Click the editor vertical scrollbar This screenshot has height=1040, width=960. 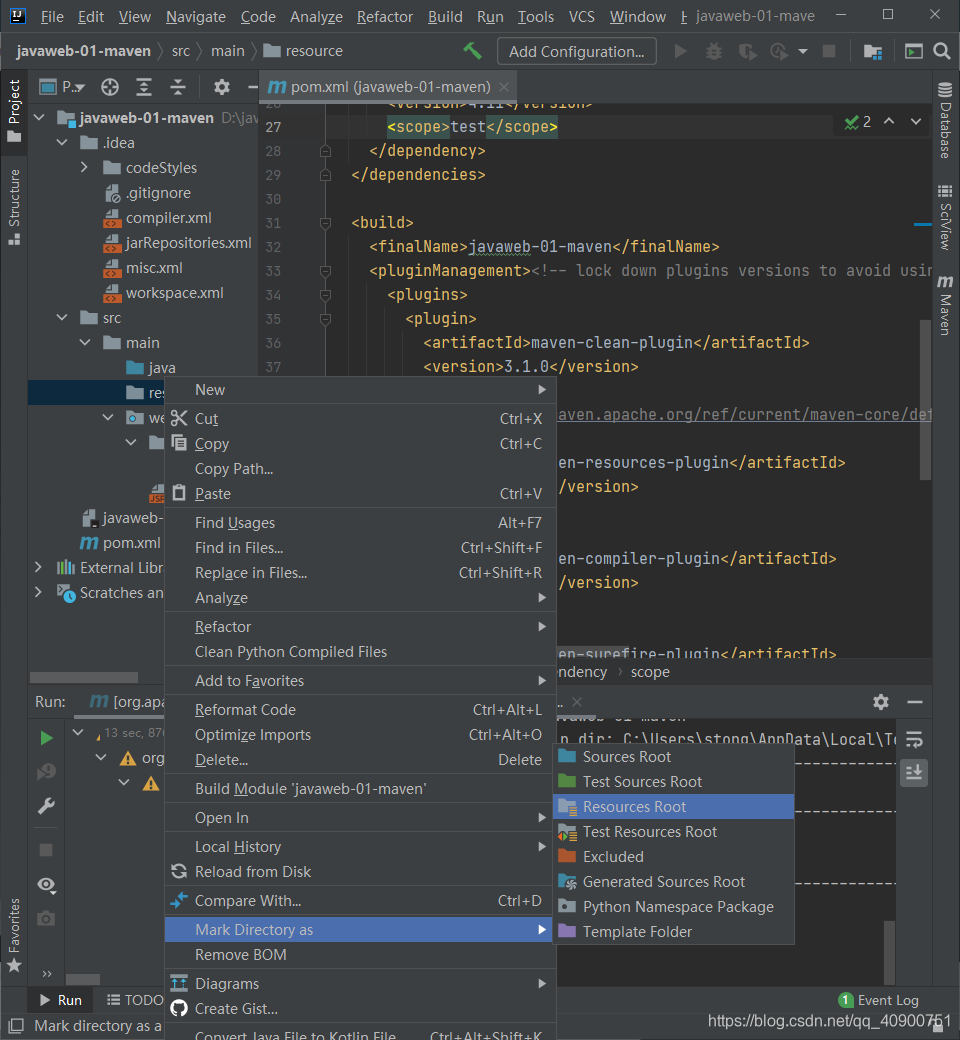tap(926, 400)
